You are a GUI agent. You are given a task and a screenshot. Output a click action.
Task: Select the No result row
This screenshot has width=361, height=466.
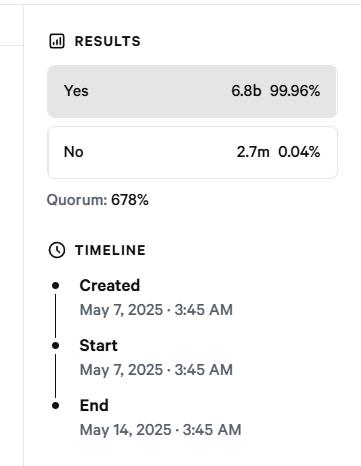click(x=192, y=152)
